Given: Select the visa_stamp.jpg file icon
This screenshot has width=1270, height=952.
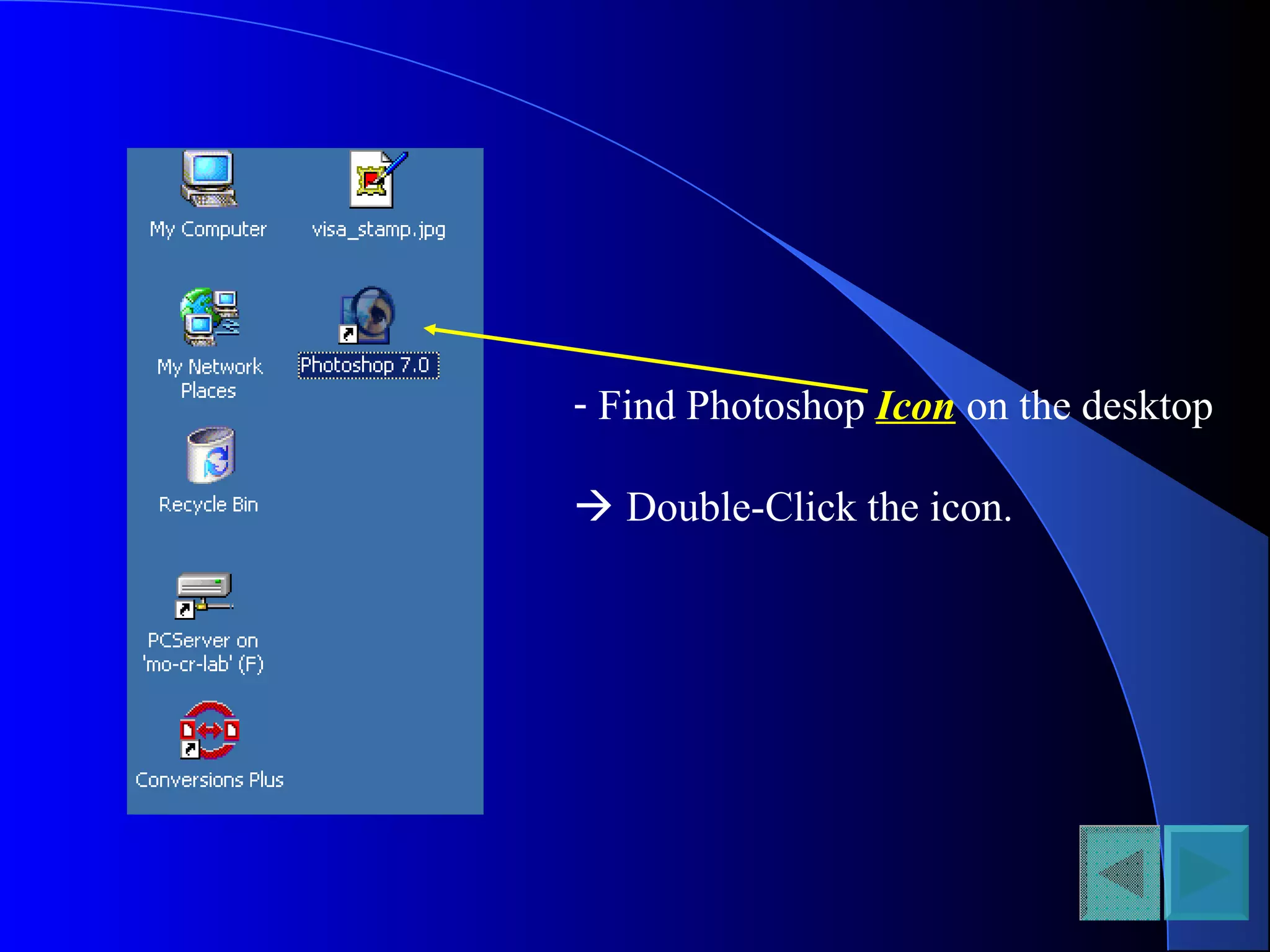Looking at the screenshot, I should [378, 179].
